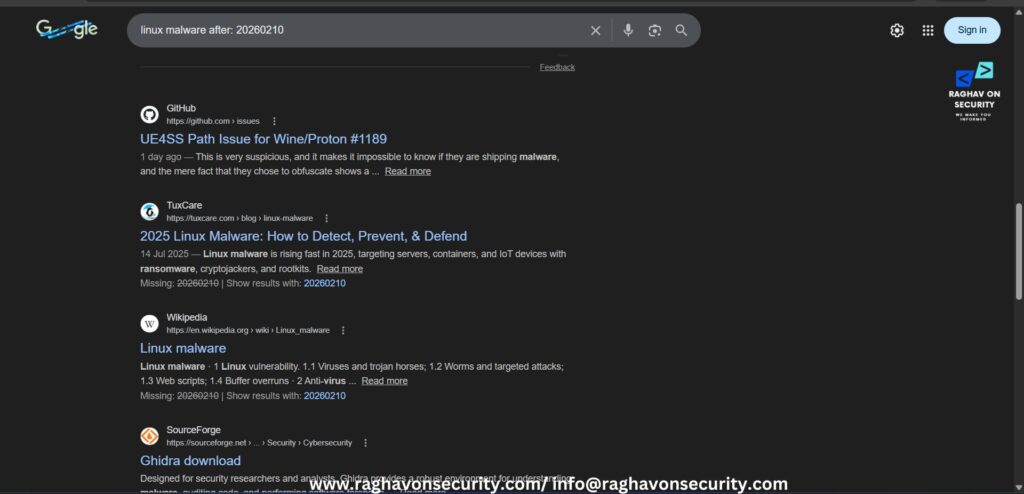
Task: Open more options for TuxCare result
Action: (327, 218)
